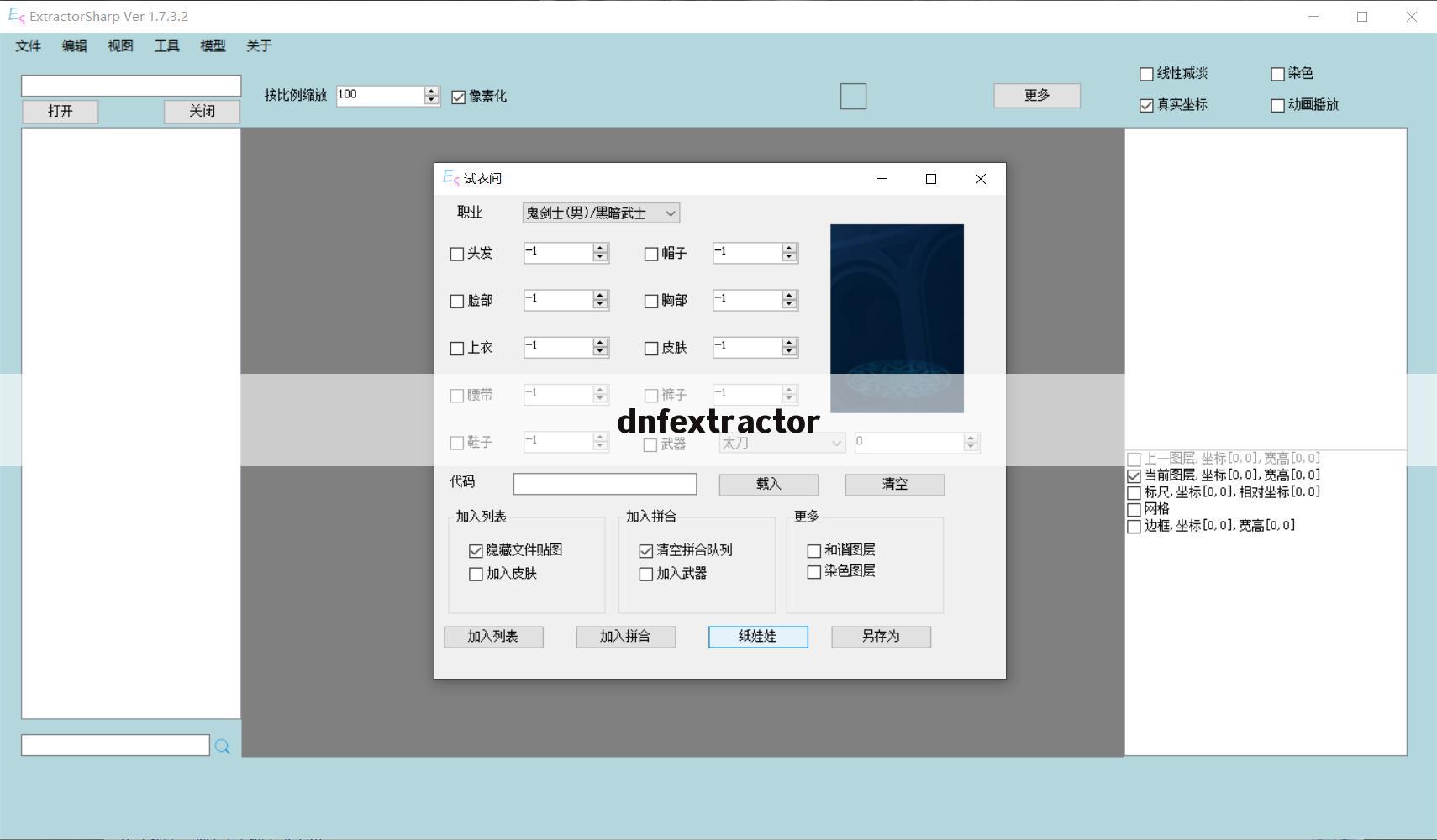This screenshot has height=840, width=1437.
Task: Increment the 胸部 value spinner
Action: (788, 296)
